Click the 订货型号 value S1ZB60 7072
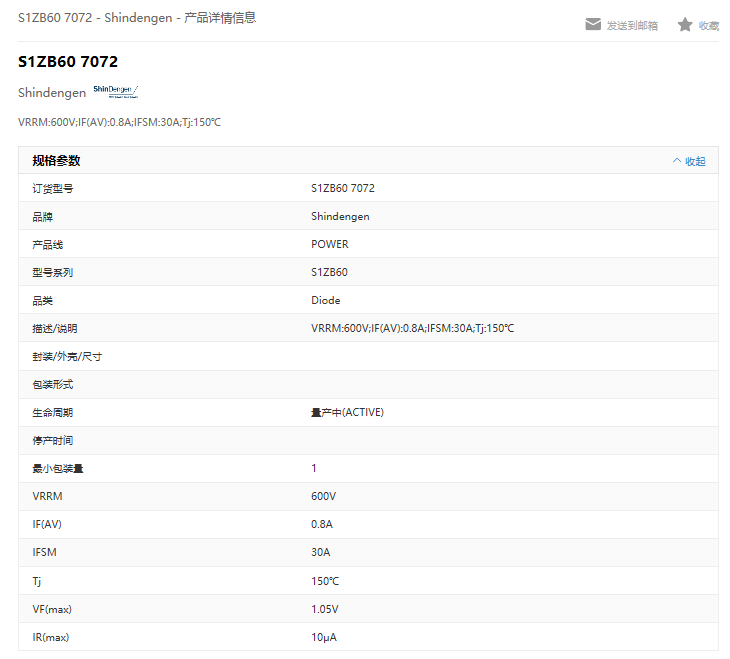The image size is (730, 659). [x=343, y=188]
